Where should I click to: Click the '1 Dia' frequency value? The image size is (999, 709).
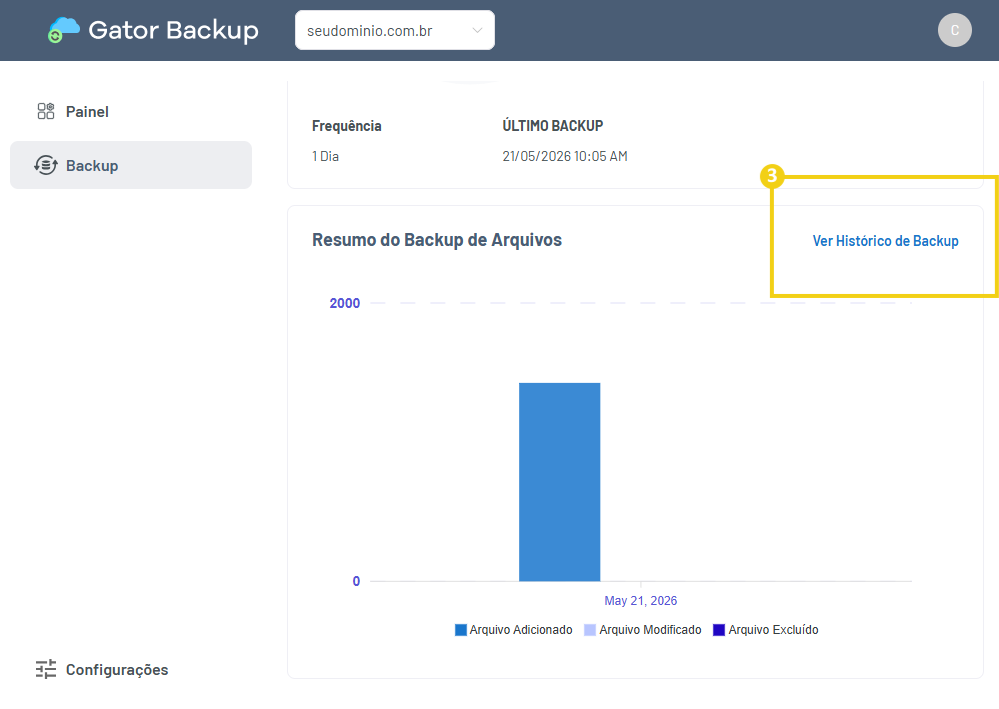coord(325,156)
